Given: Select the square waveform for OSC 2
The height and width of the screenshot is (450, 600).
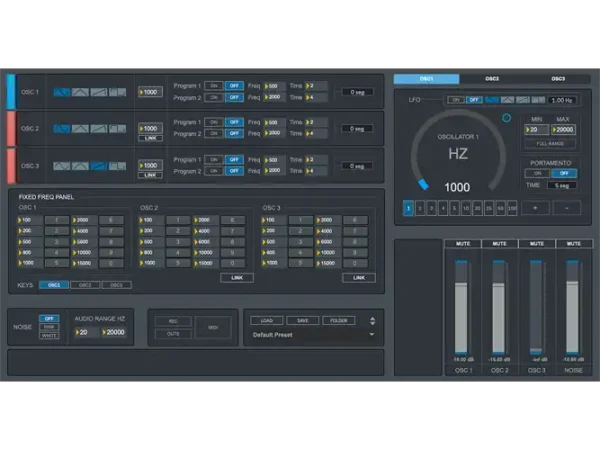Looking at the screenshot, I should pyautogui.click(x=117, y=129).
